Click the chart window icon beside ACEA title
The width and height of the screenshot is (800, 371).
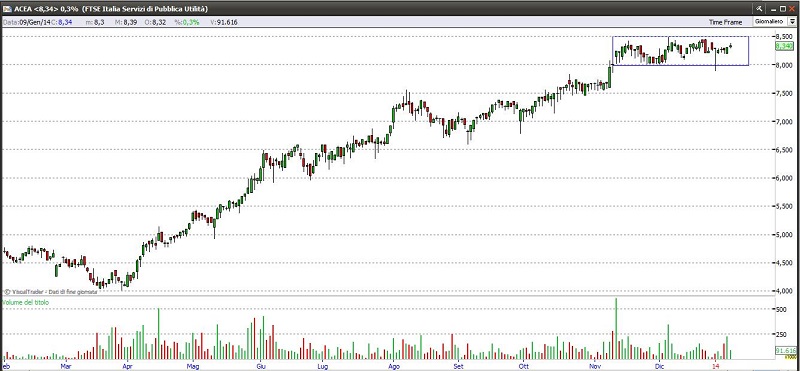(8, 9)
